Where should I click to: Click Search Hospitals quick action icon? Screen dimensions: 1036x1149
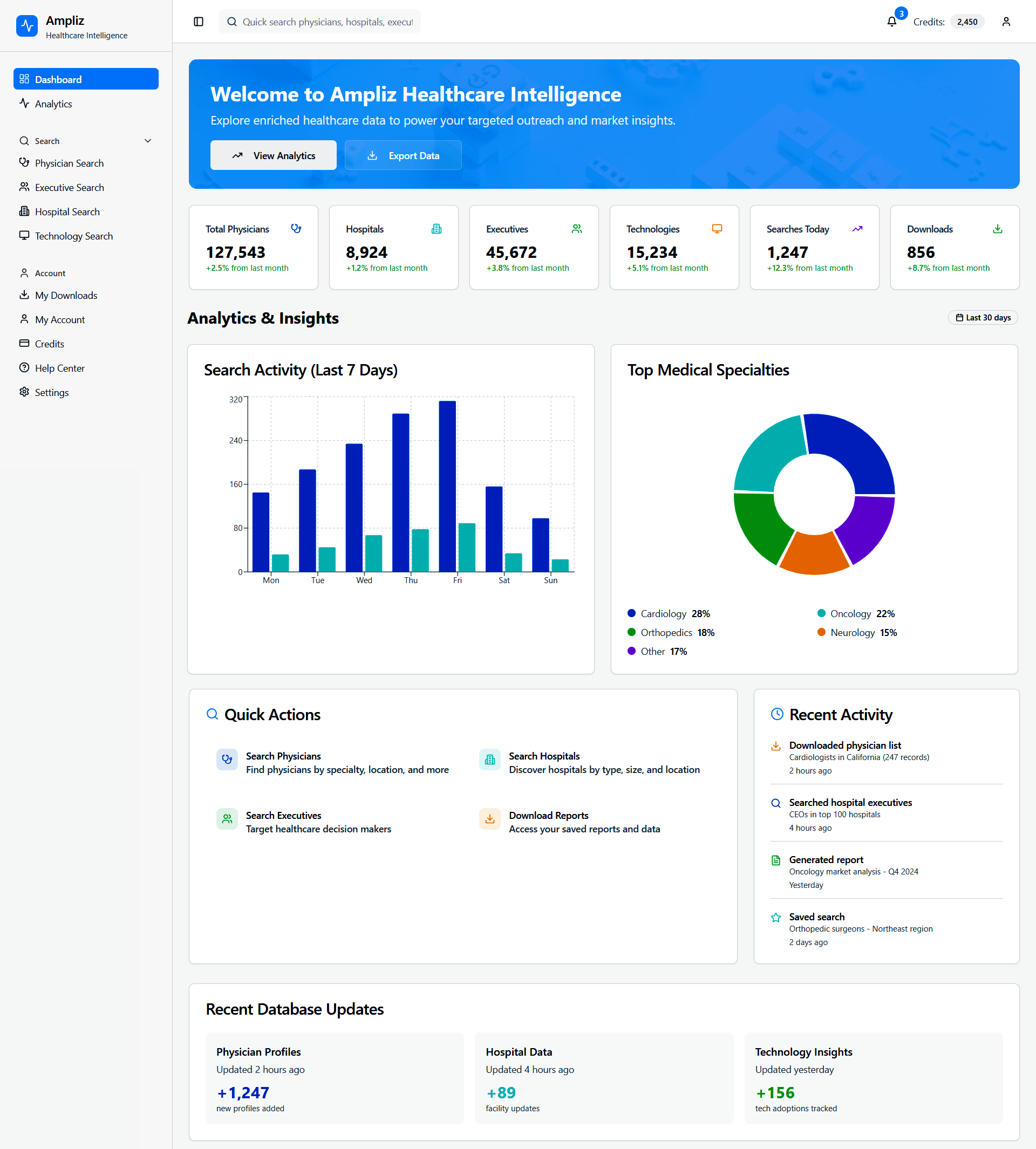point(489,759)
